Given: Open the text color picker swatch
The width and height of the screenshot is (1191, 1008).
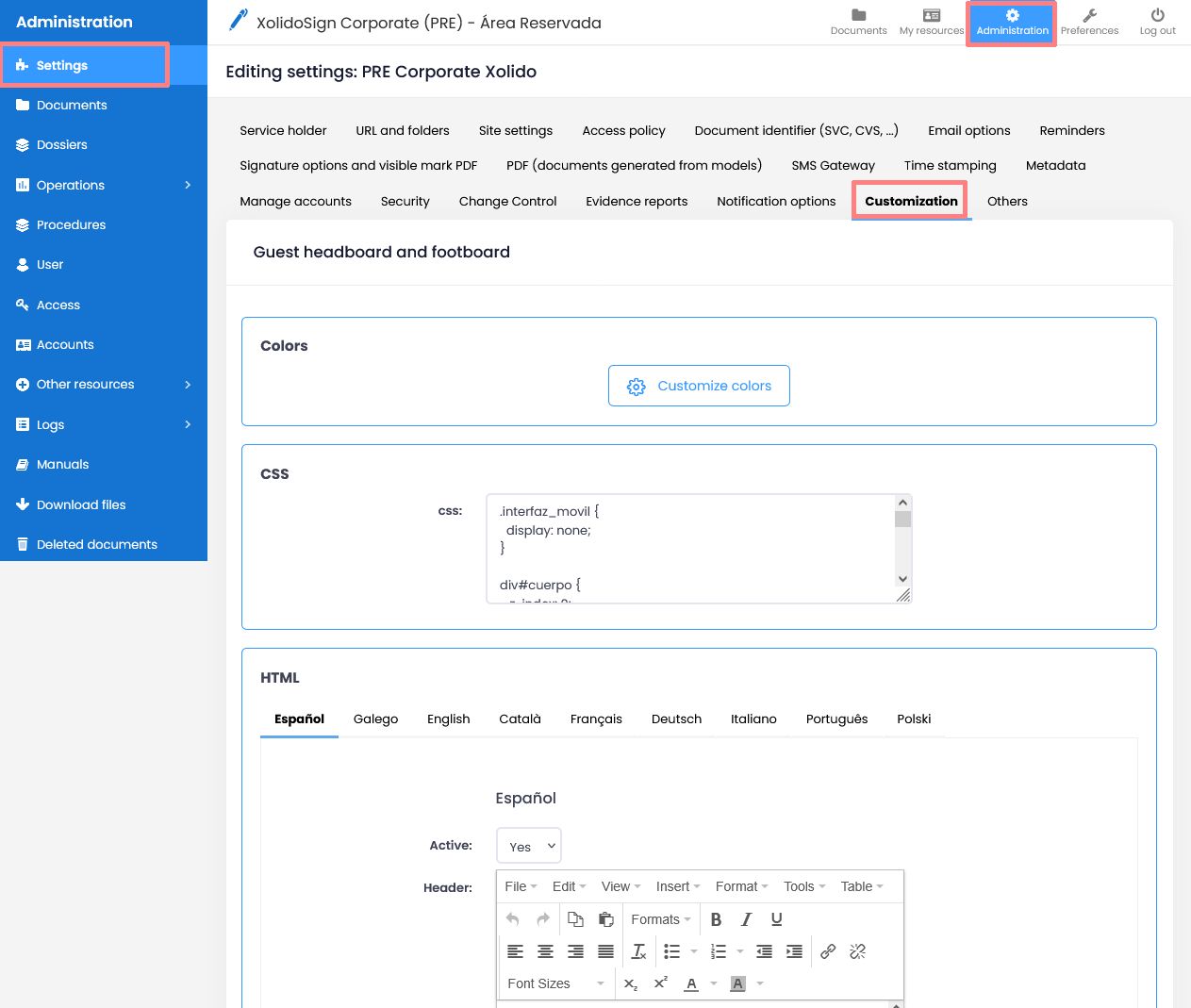Looking at the screenshot, I should pyautogui.click(x=691, y=983).
